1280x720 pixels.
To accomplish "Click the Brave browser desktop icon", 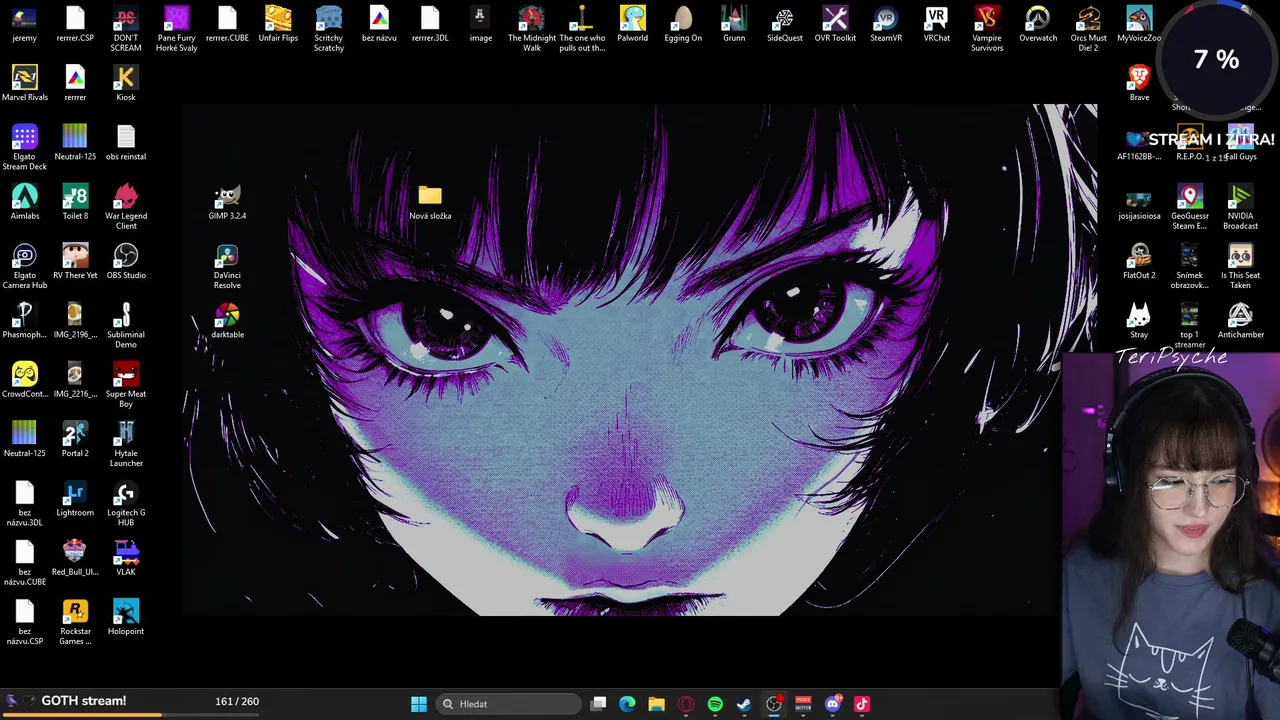I will 1139,83.
